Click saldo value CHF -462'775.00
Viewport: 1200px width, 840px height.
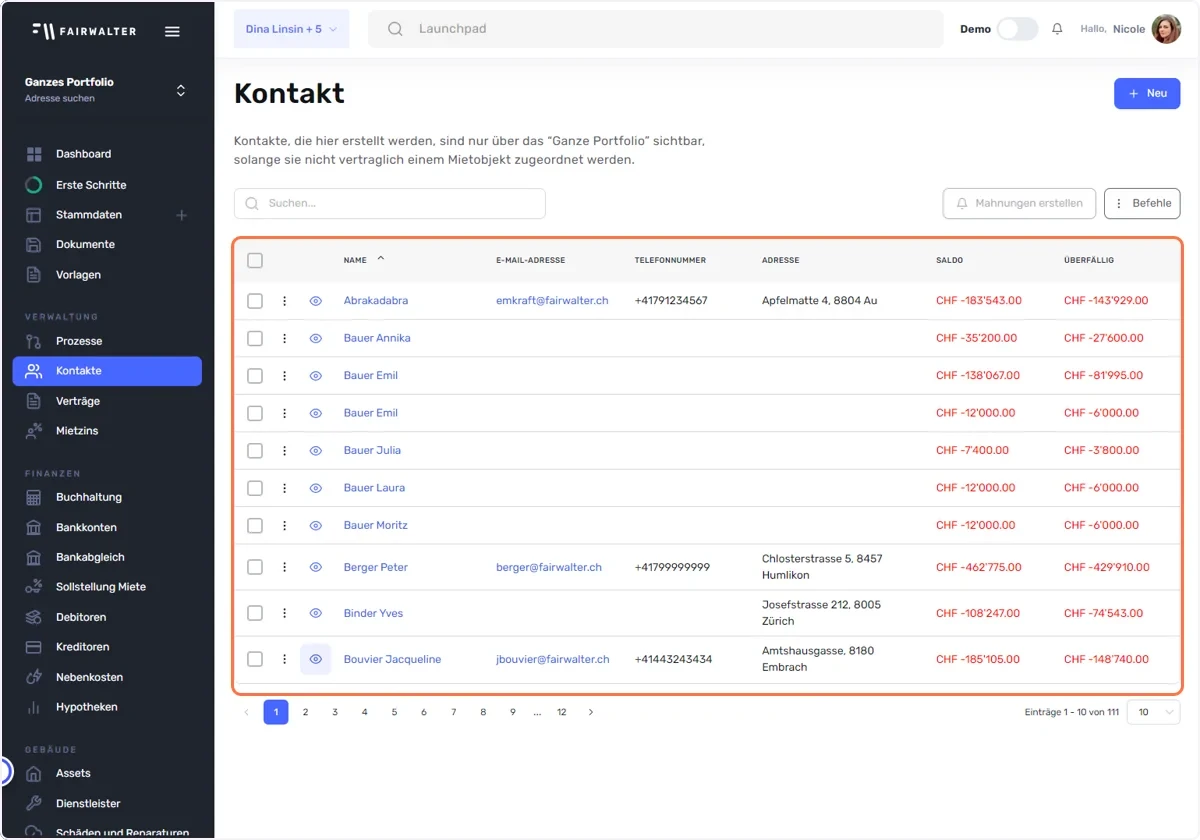pos(979,567)
